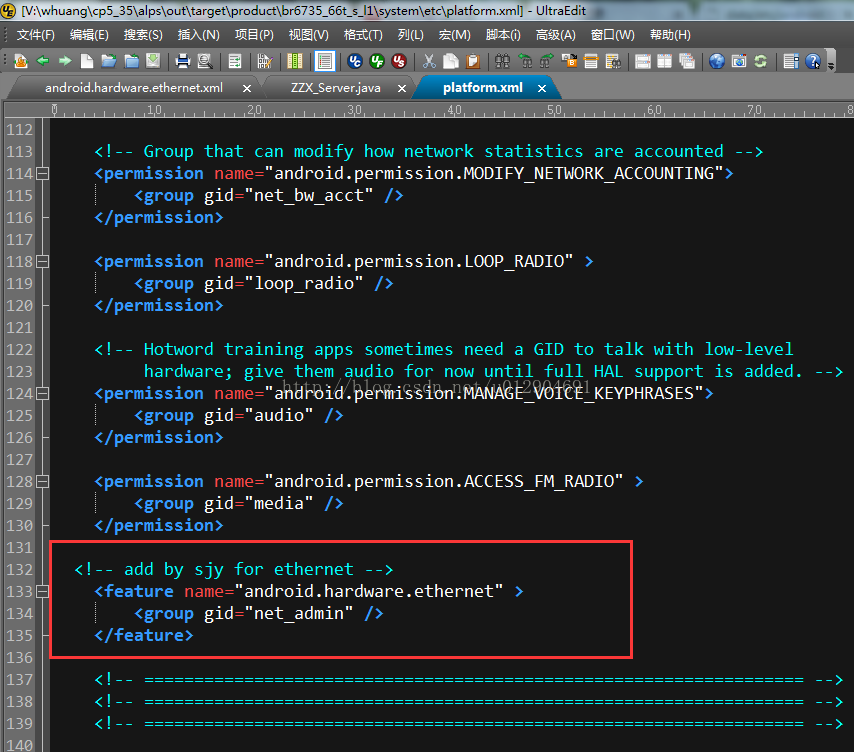Tile windows vertically icon
The image size is (854, 752).
pyautogui.click(x=664, y=61)
